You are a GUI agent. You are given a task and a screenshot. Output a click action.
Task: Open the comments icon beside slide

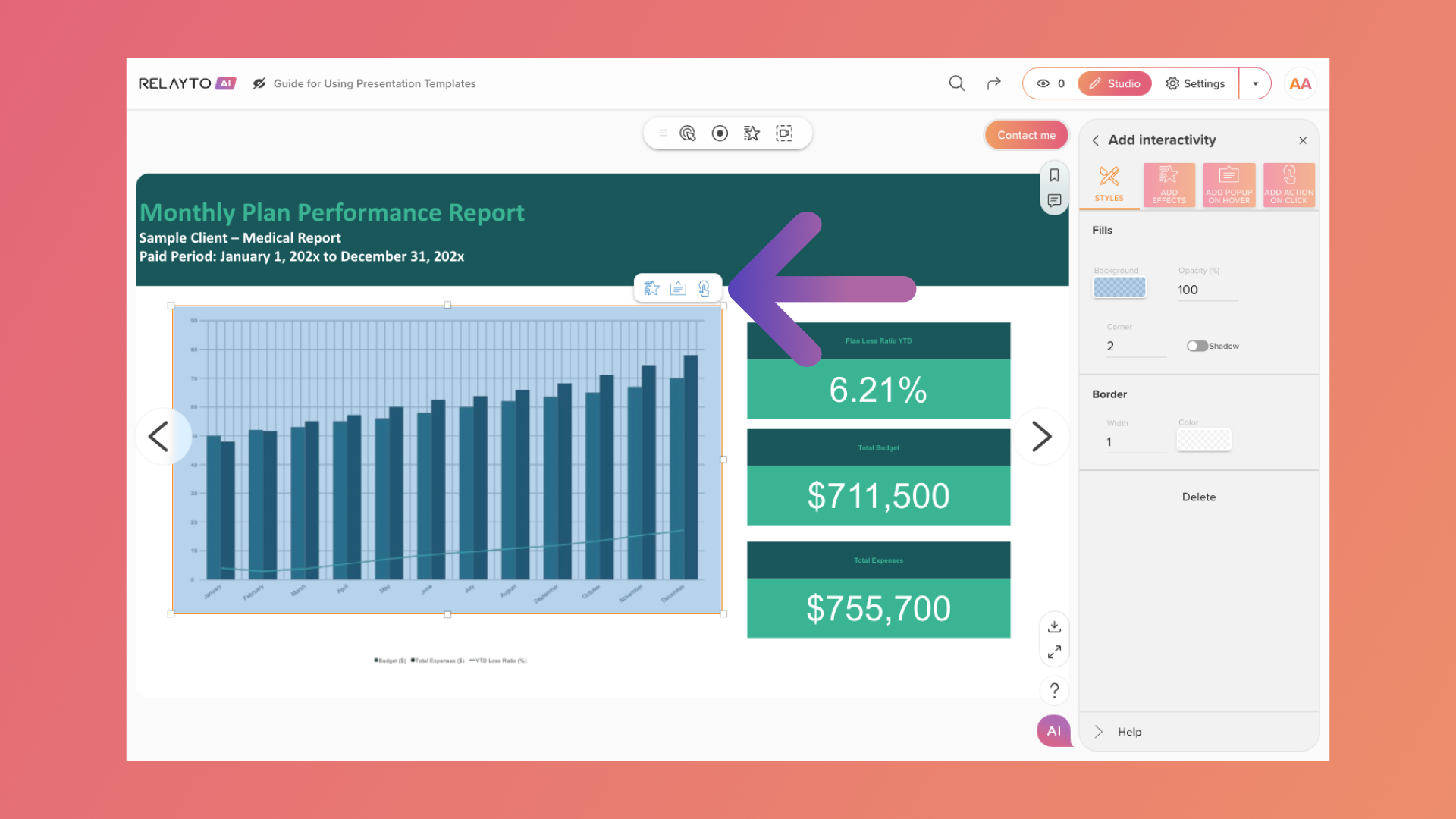(1054, 200)
